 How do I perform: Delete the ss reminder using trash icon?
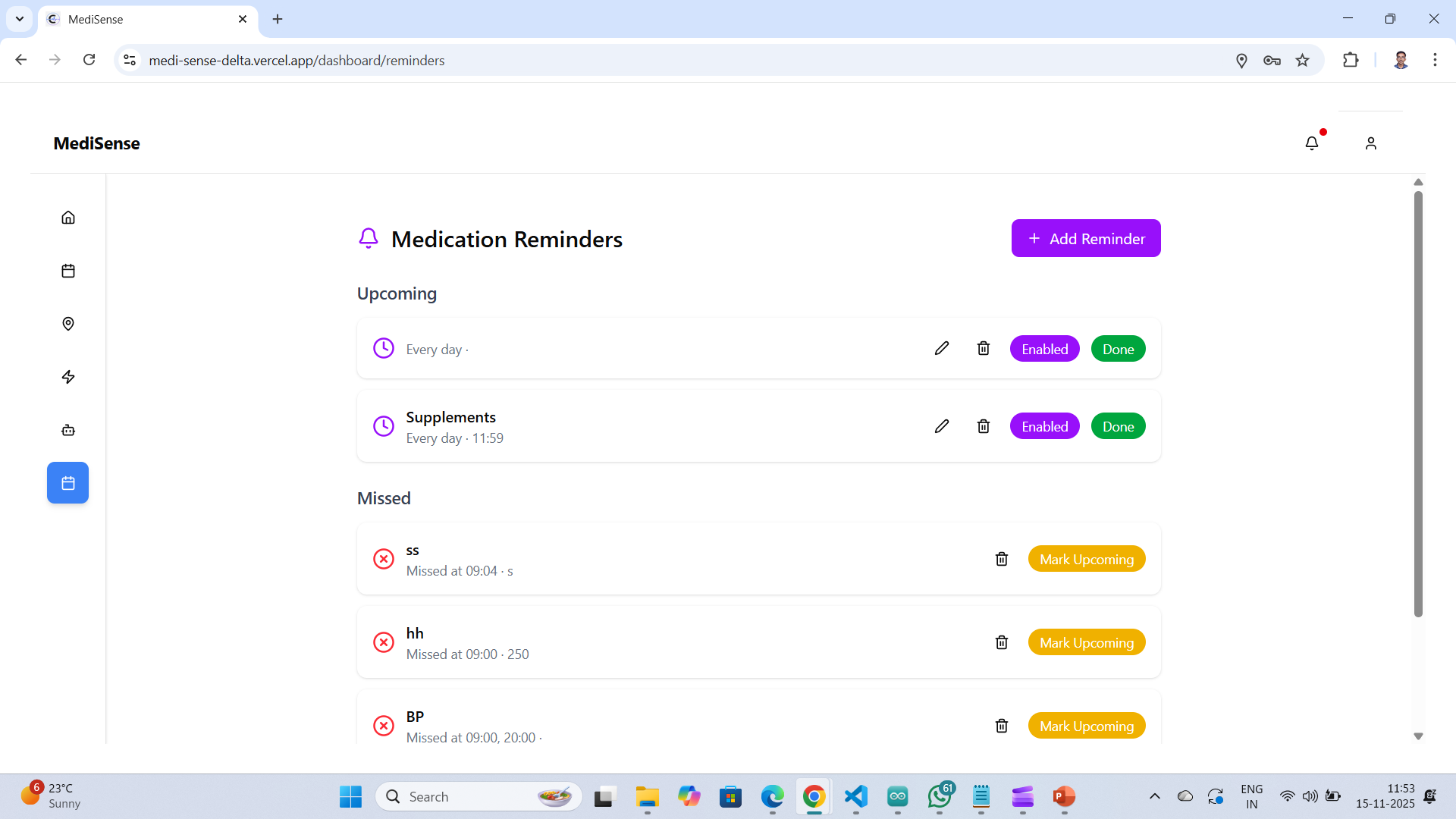pos(1001,559)
